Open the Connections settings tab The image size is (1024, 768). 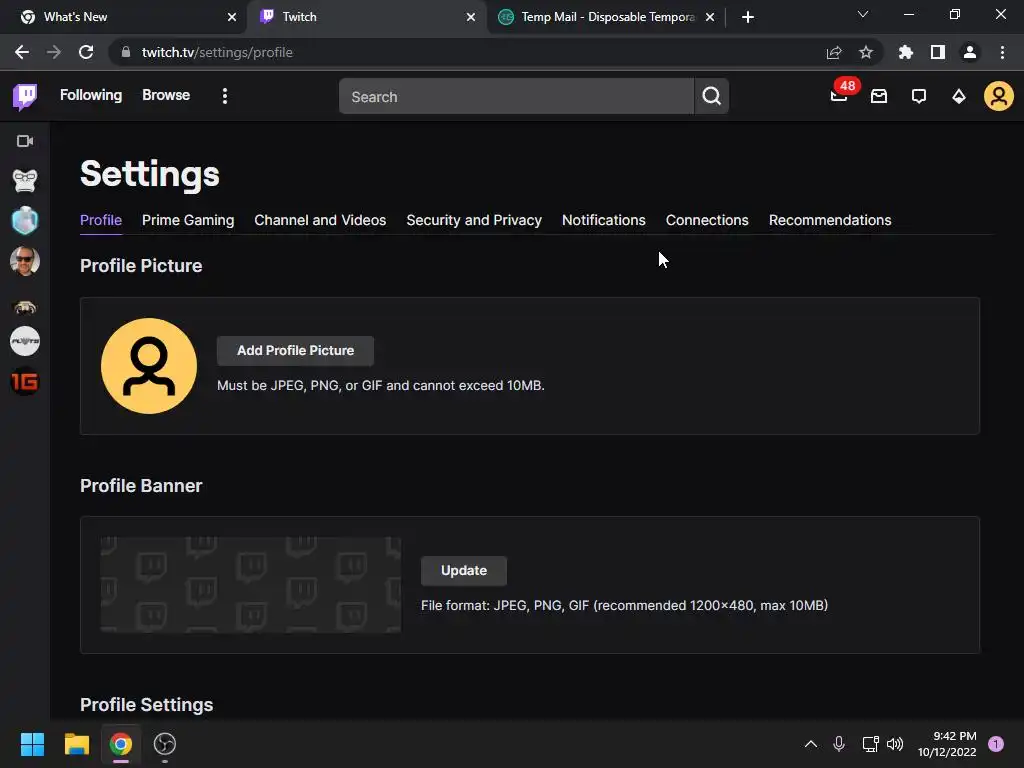coord(707,220)
